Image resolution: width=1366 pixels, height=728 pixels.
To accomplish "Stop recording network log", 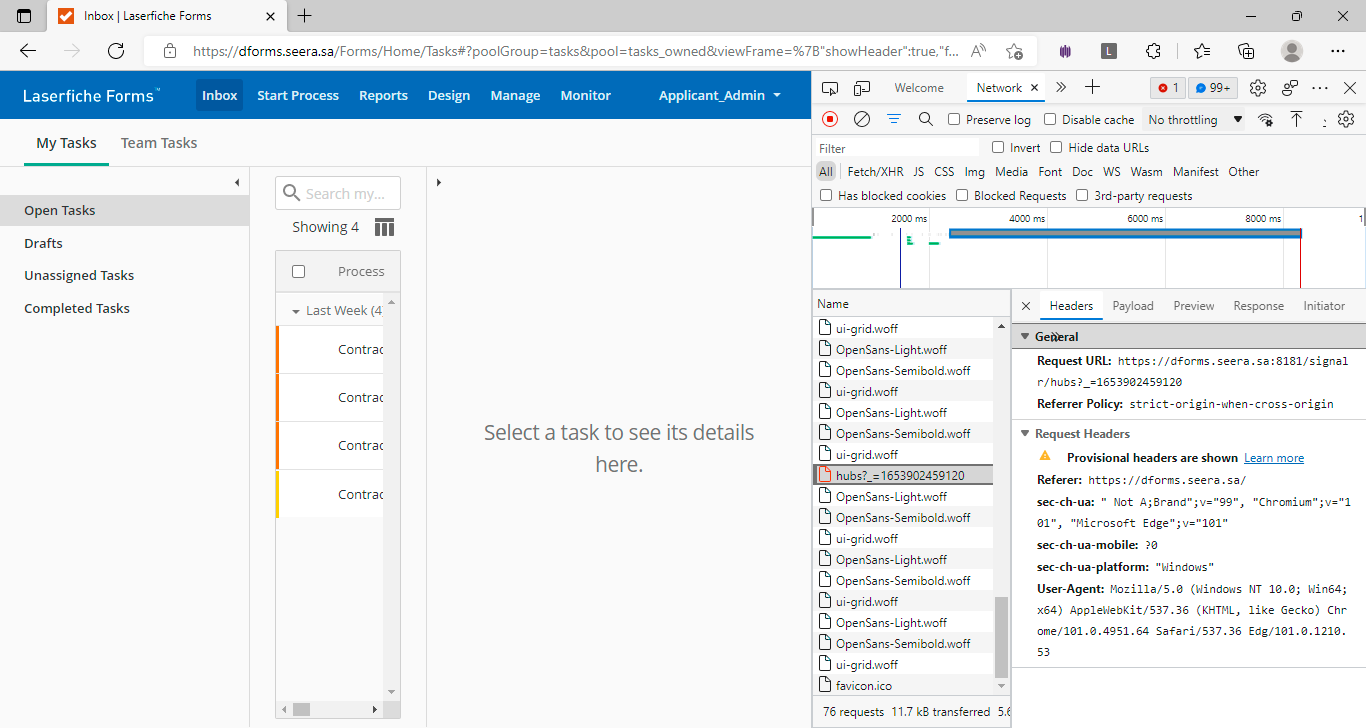I will click(830, 119).
